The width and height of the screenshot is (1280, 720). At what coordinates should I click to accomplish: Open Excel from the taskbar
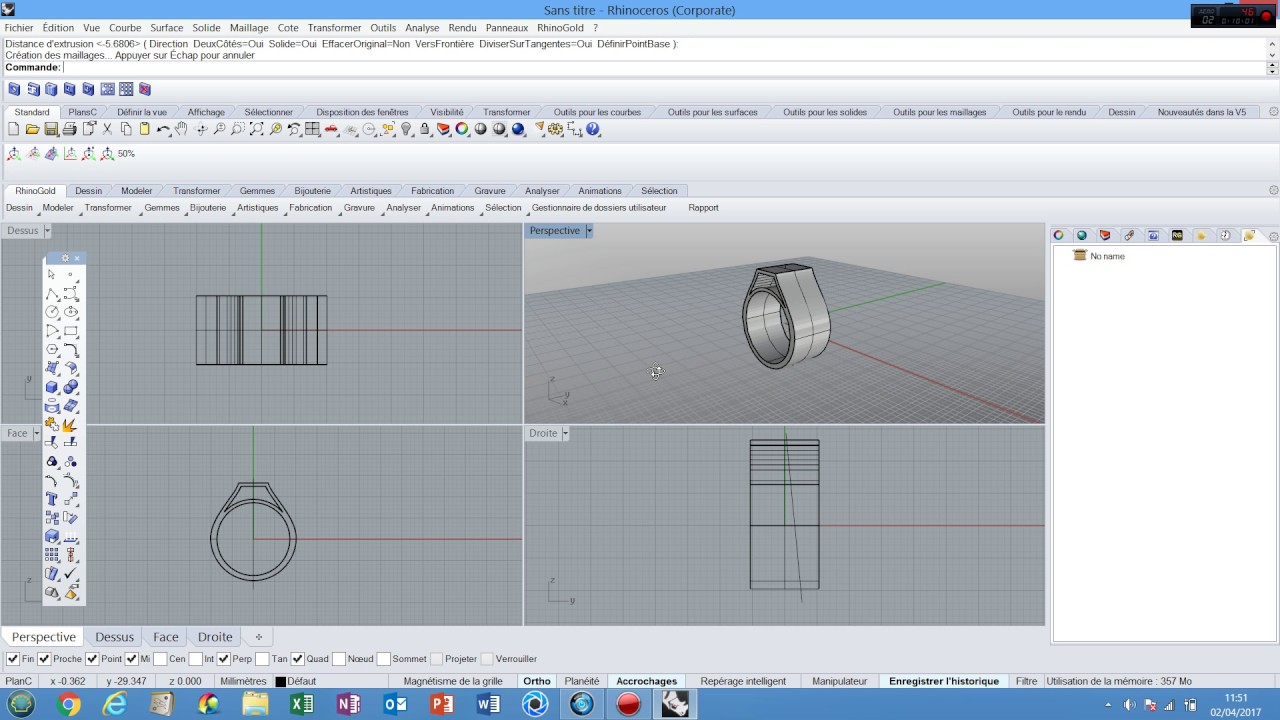tap(301, 704)
